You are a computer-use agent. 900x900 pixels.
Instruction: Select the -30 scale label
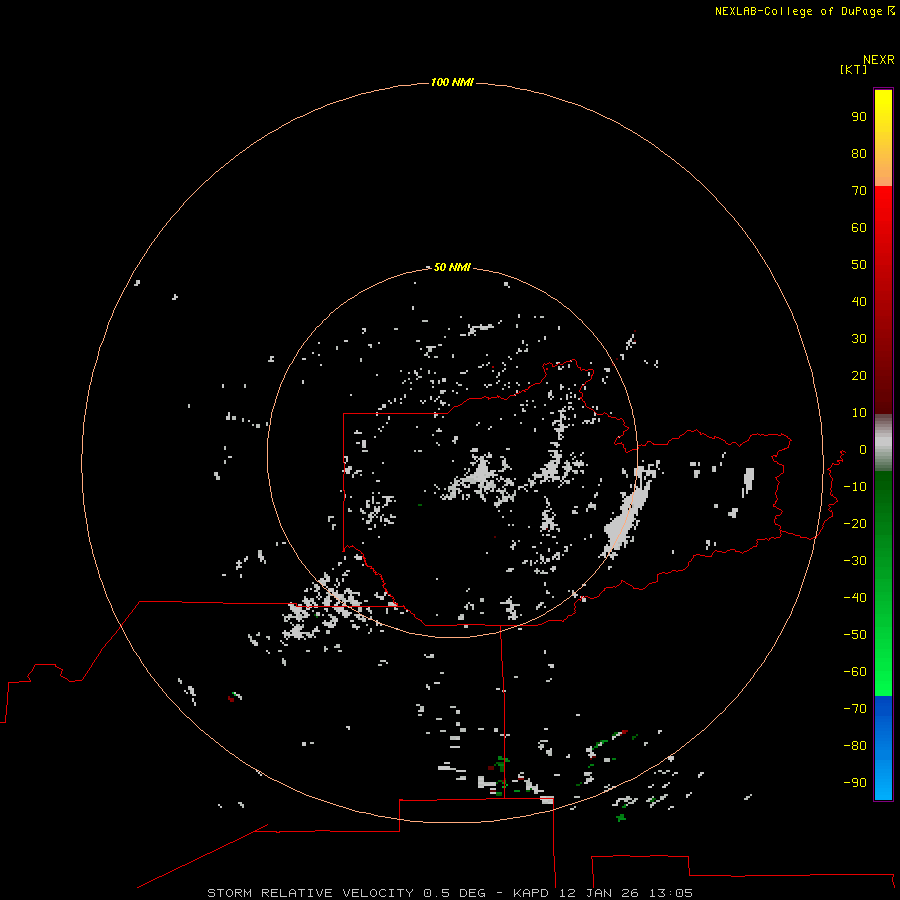[855, 561]
